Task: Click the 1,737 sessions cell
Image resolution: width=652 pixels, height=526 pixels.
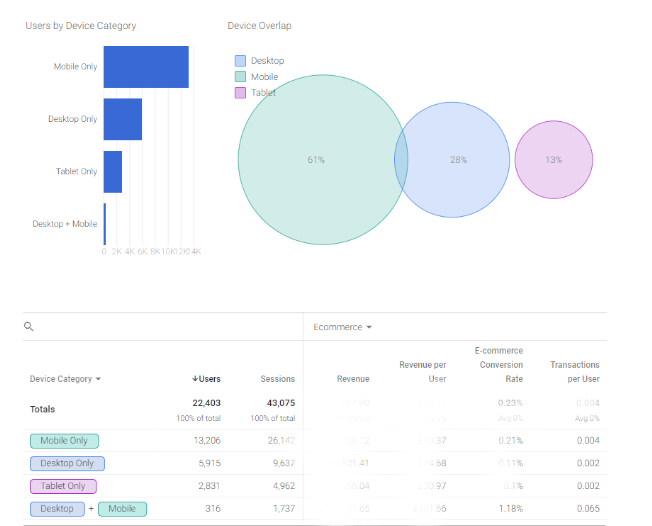Action: click(x=284, y=509)
